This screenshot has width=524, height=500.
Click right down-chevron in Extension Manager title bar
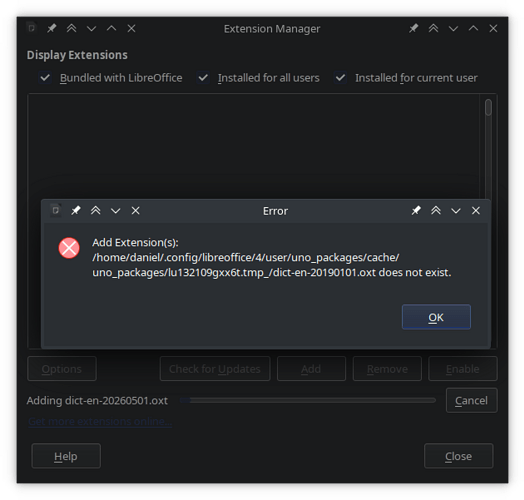453,28
